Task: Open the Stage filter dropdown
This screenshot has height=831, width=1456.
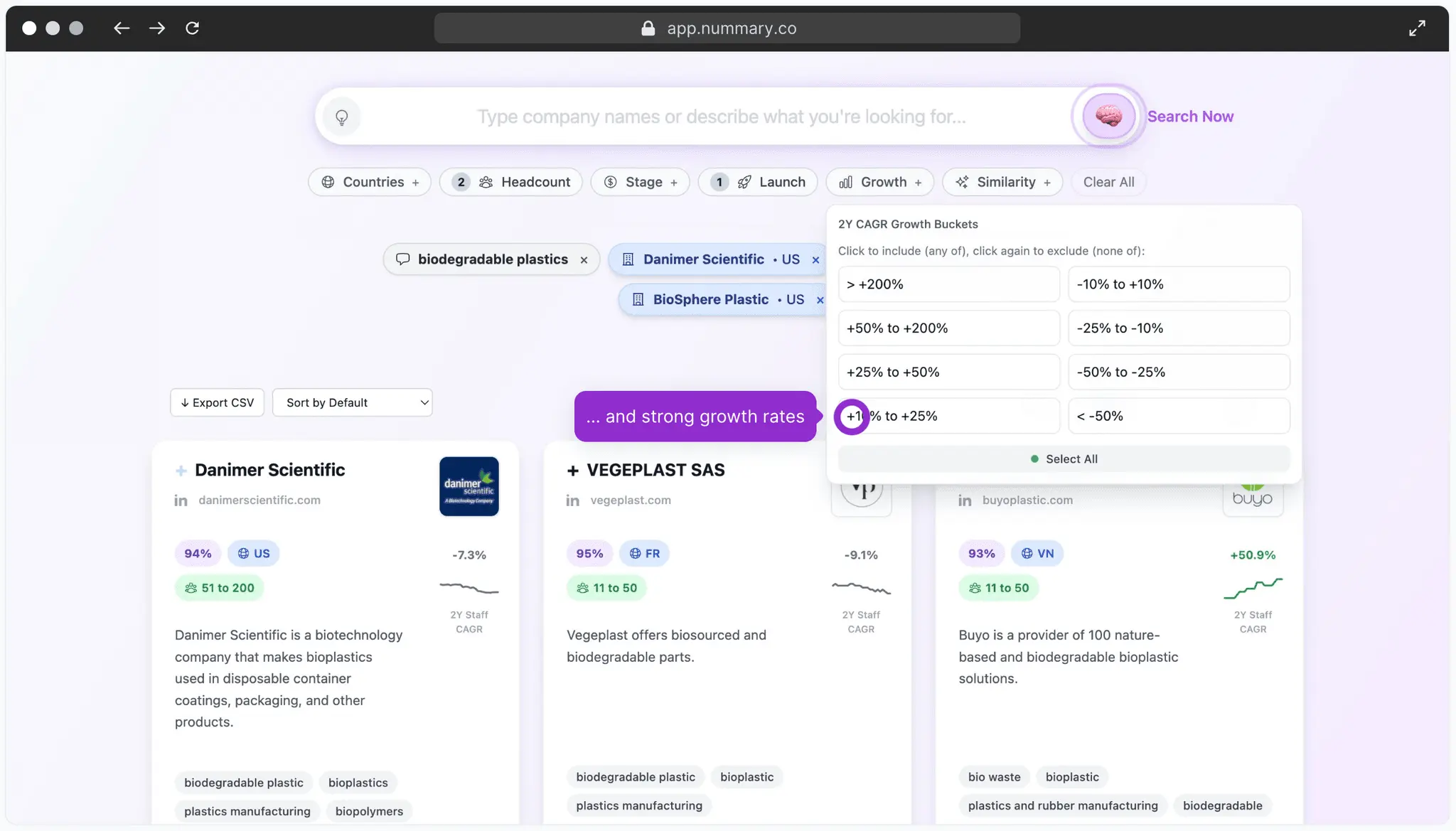Action: click(x=640, y=182)
